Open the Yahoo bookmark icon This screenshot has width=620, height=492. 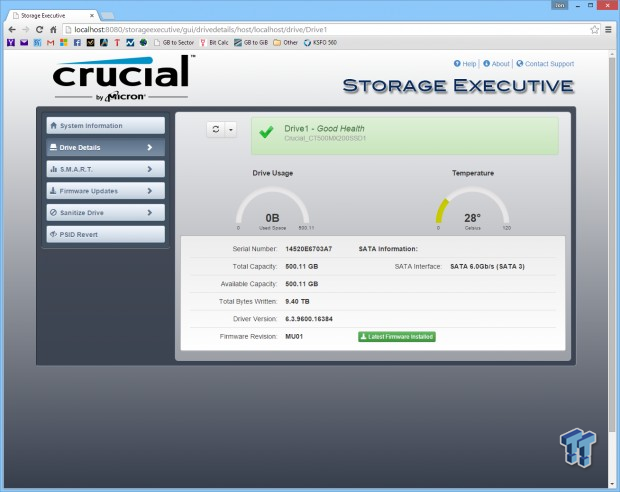[11, 42]
